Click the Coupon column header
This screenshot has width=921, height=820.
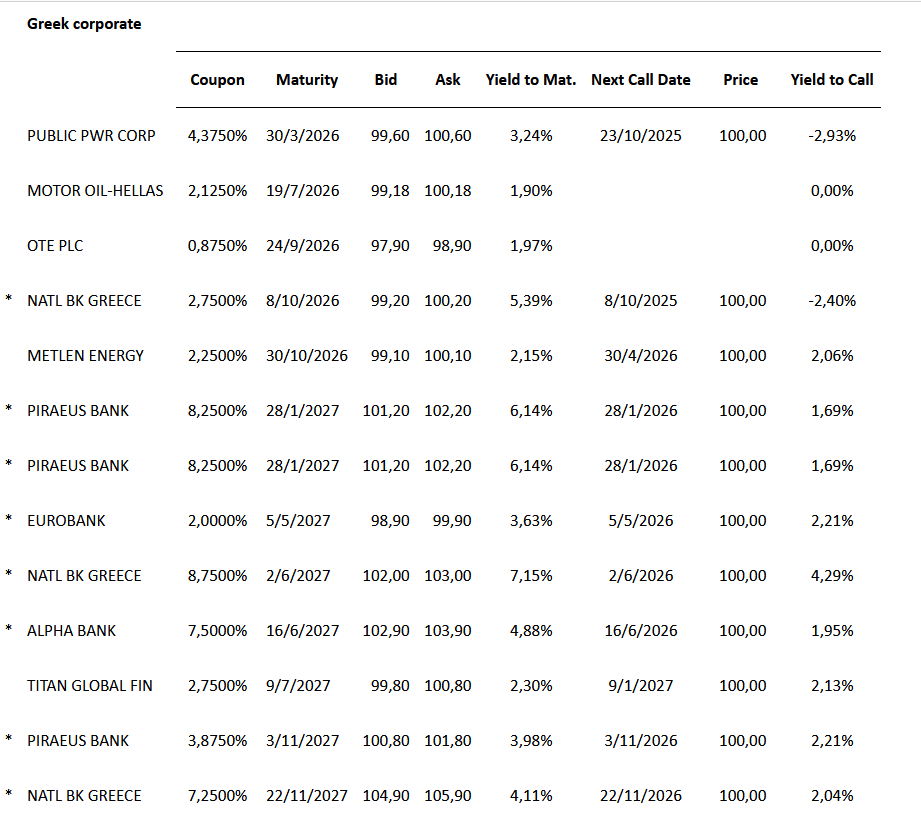[x=217, y=80]
